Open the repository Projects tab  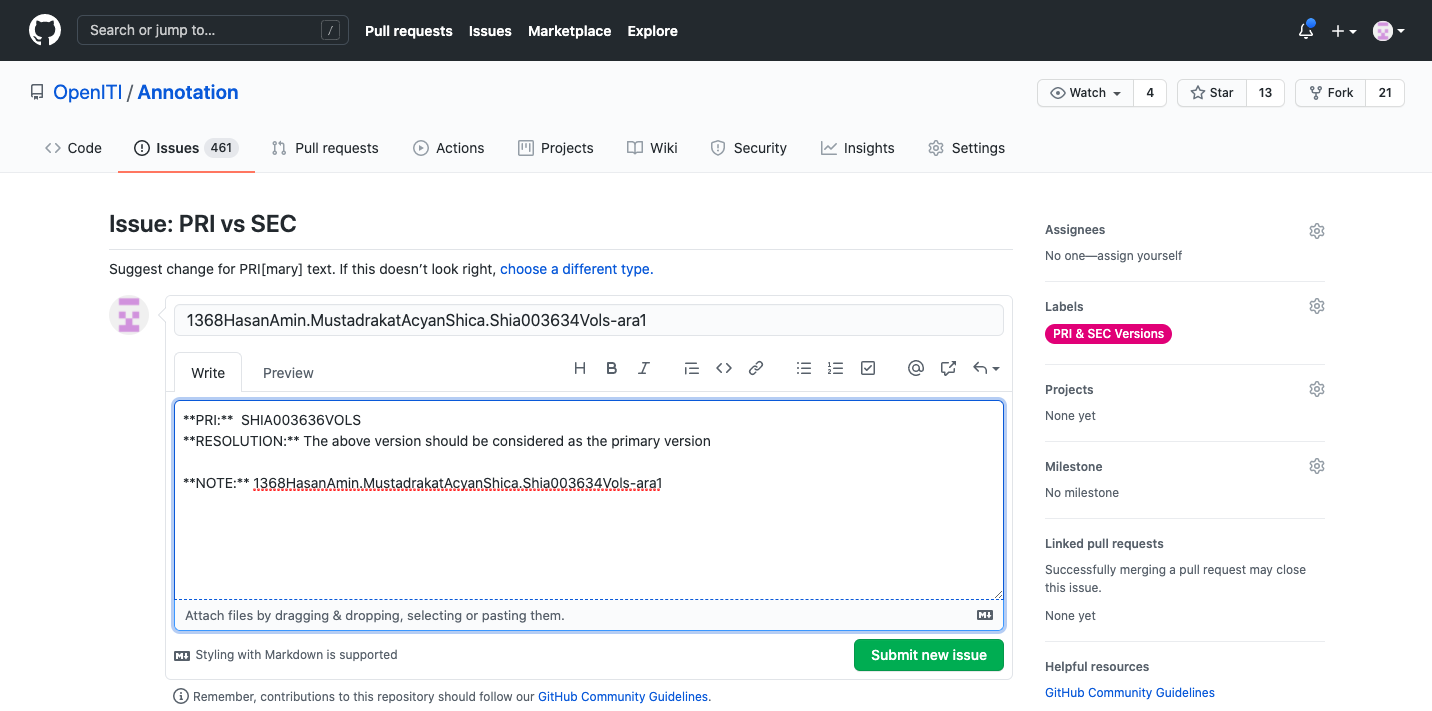[556, 148]
